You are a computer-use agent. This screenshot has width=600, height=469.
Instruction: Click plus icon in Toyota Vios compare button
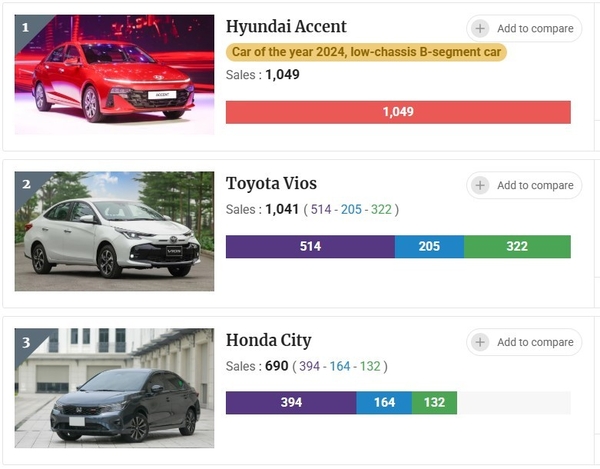481,185
